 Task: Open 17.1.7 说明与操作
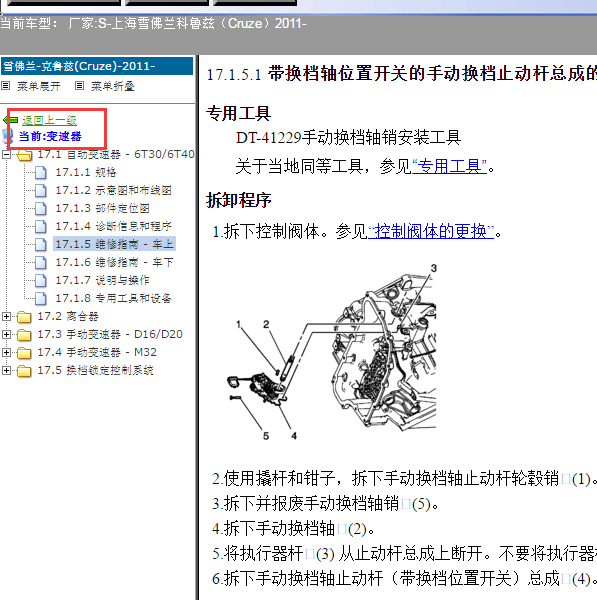click(103, 280)
